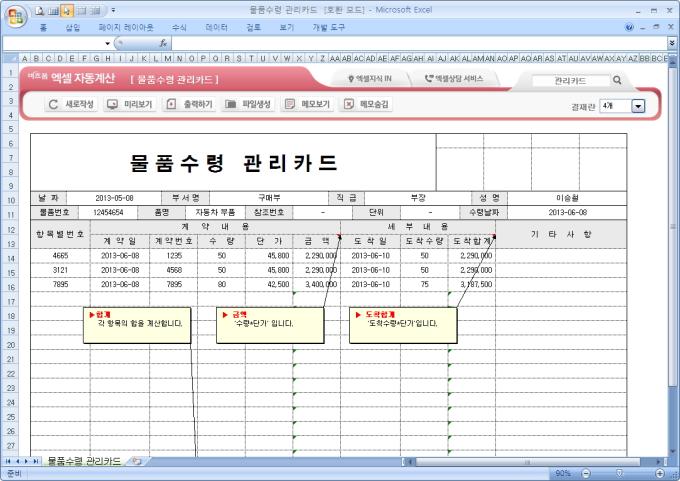Open the 검토 ribbon tab
This screenshot has height=481, width=680.
click(x=253, y=27)
